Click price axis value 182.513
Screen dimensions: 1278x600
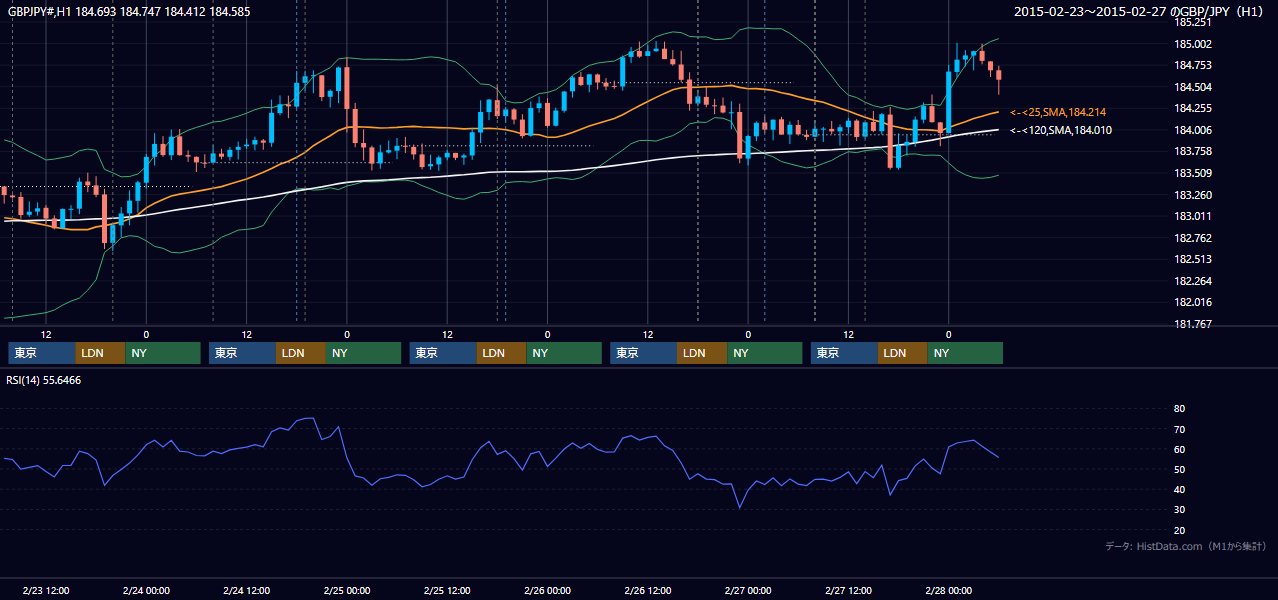pos(1193,259)
